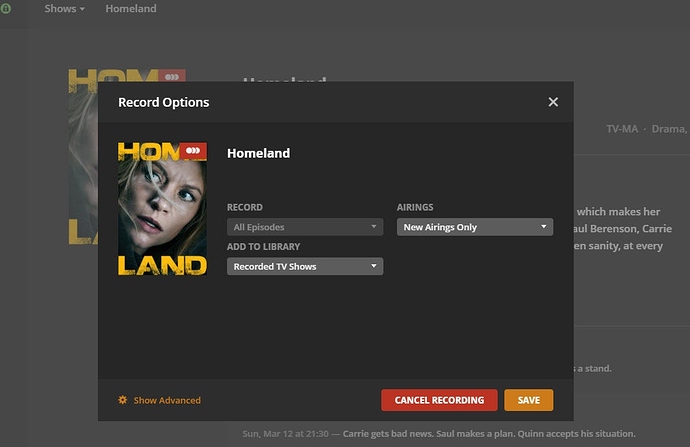Click the background Homeland poster behind the dialog
The image size is (690, 447).
pos(83,156)
